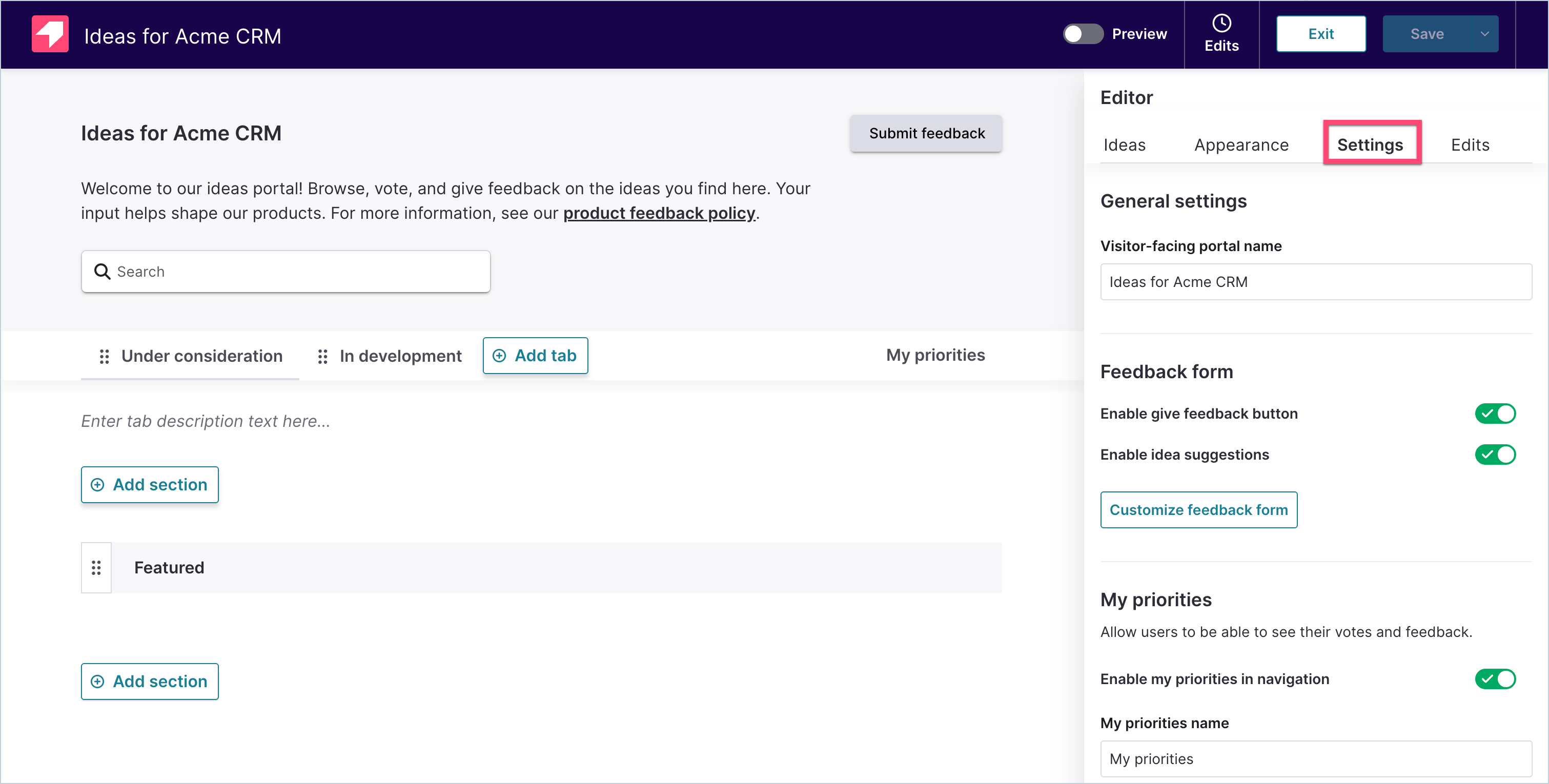Toggle Enable my priorities in navigation
1549x784 pixels.
1495,679
